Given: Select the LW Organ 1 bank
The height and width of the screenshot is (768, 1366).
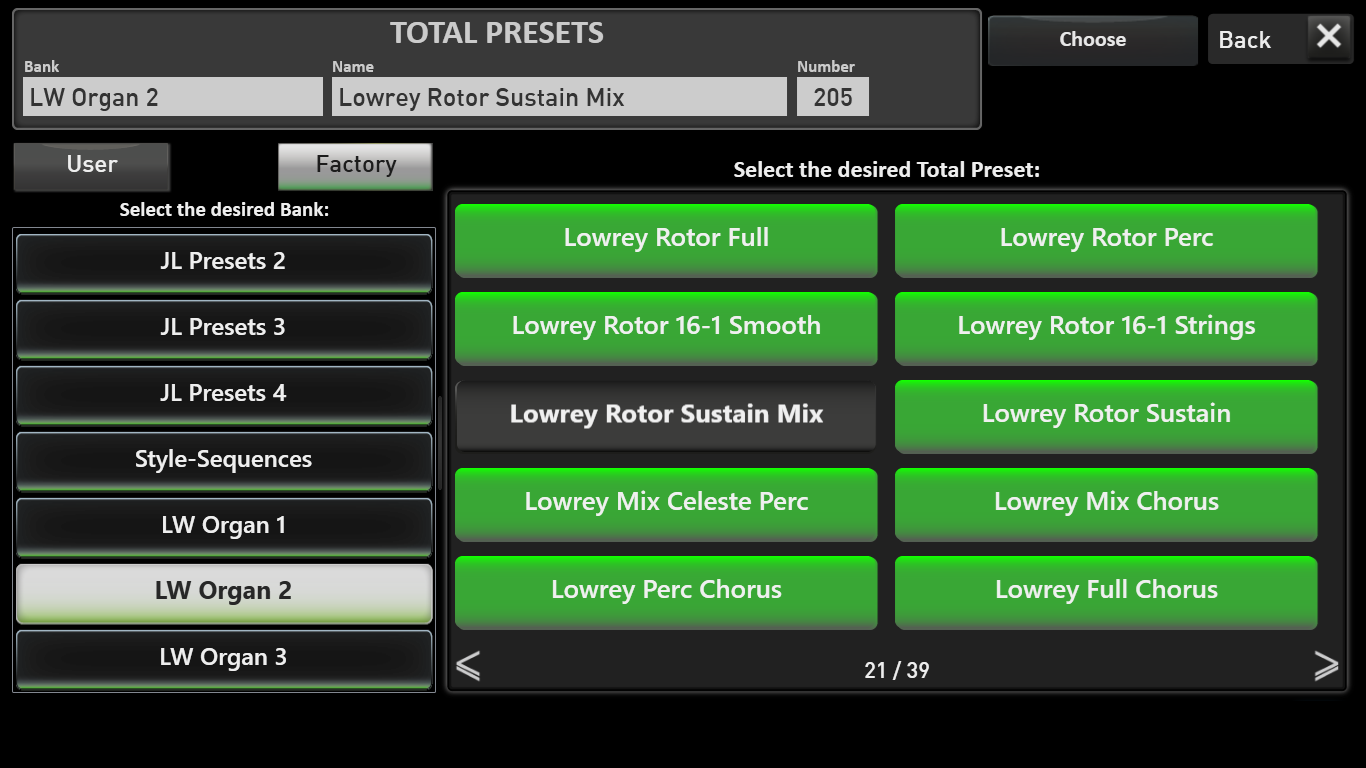Looking at the screenshot, I should [224, 526].
